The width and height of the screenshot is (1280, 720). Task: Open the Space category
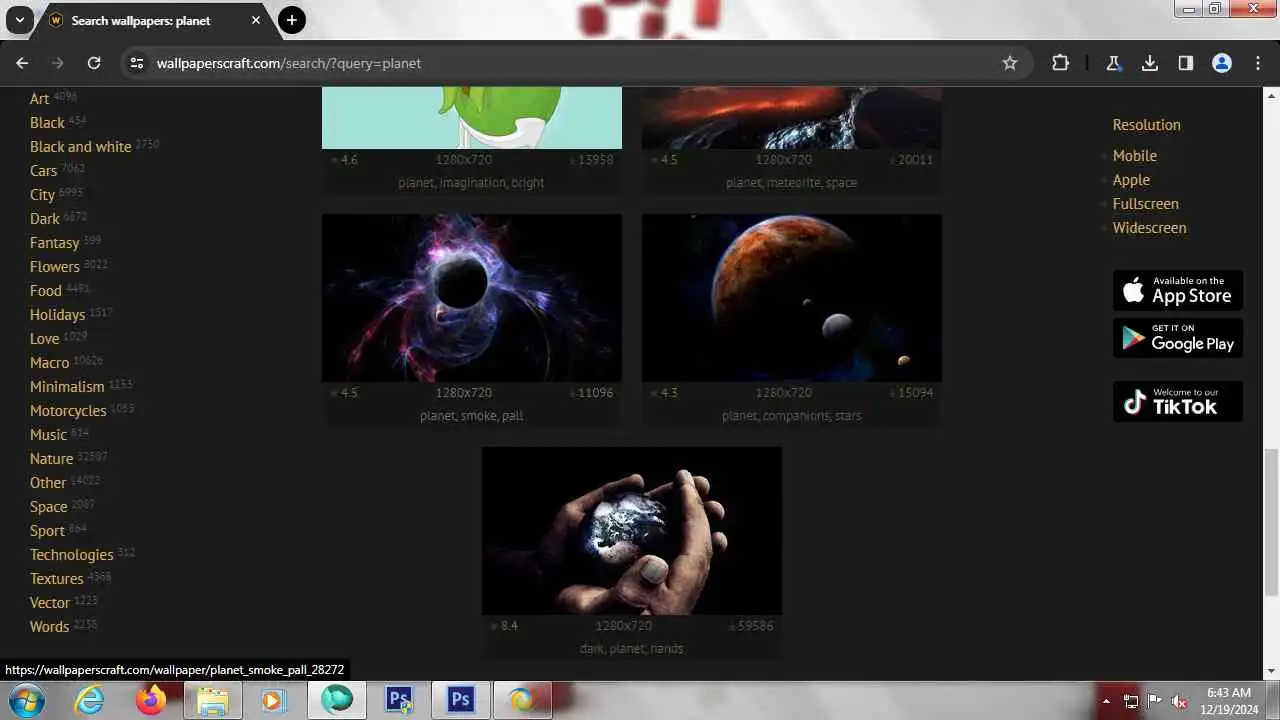(49, 506)
